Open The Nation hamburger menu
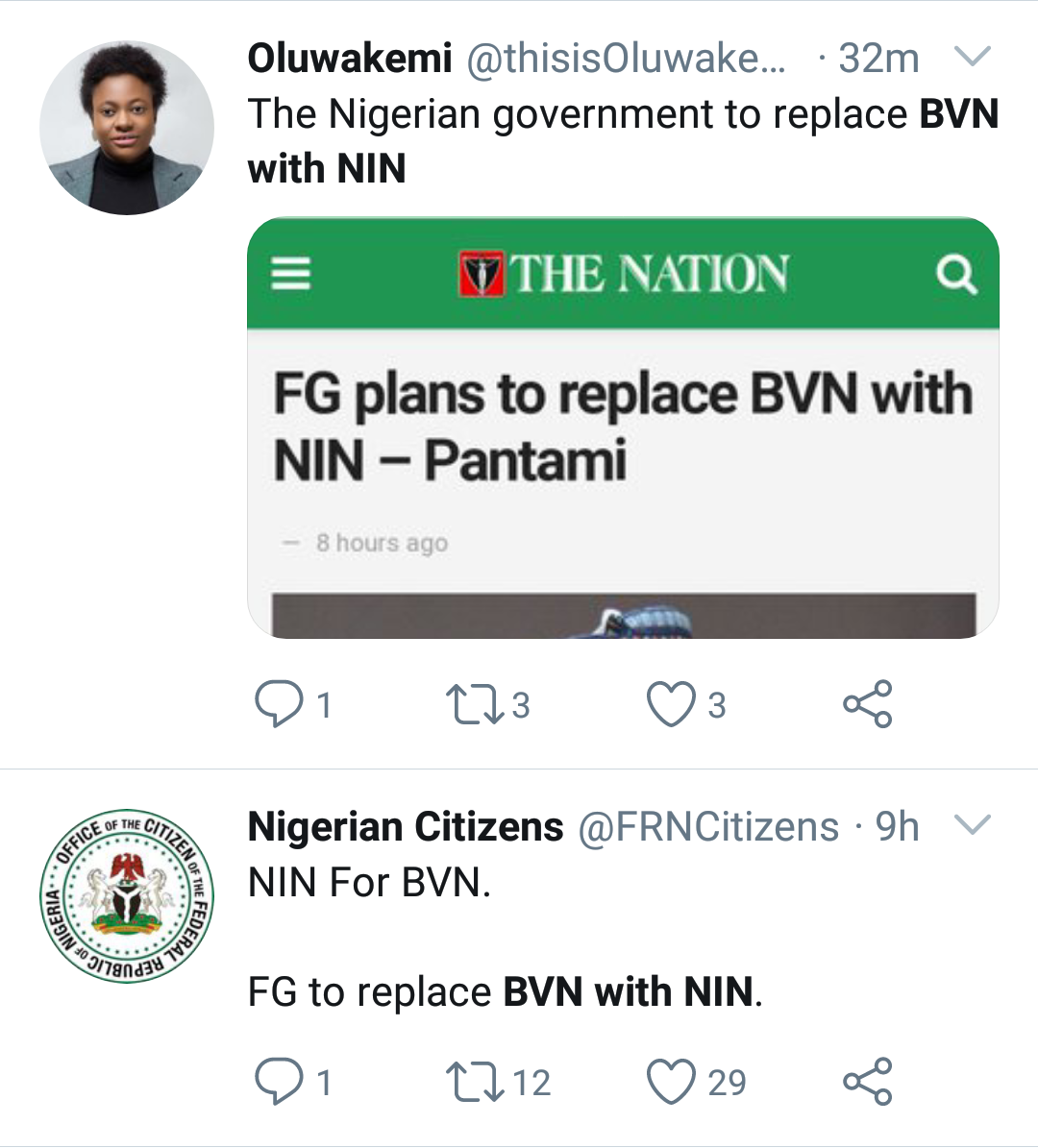This screenshot has height=1148, width=1038. [x=291, y=274]
